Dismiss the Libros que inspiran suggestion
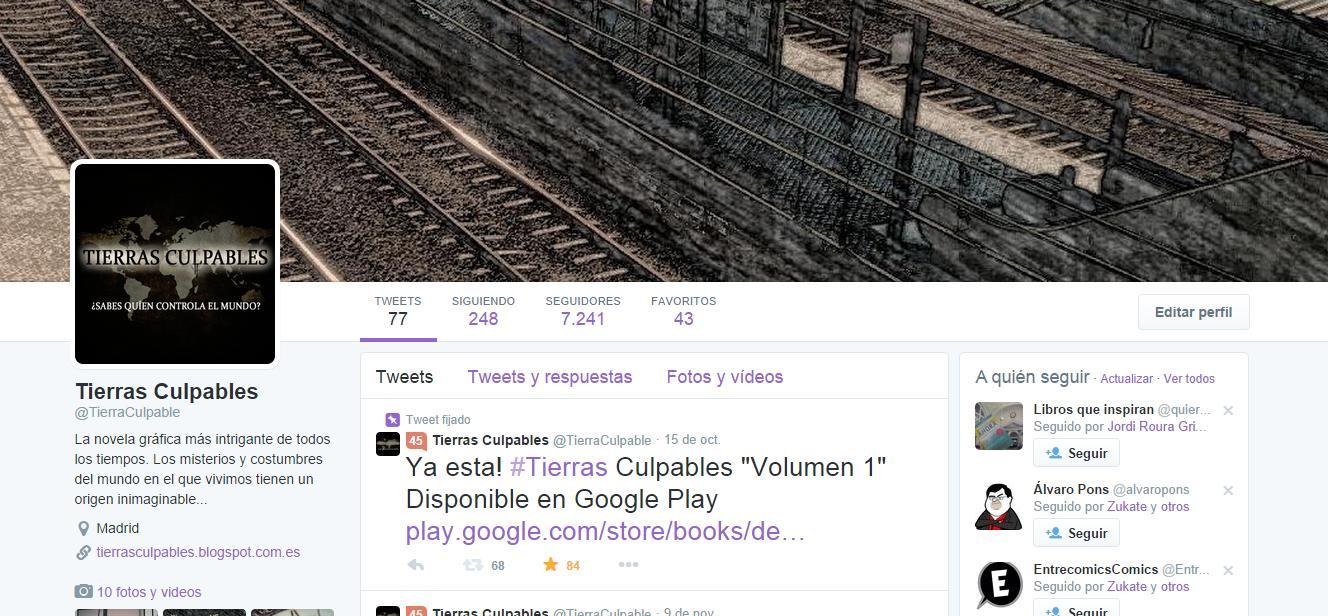The width and height of the screenshot is (1328, 616). click(1228, 411)
